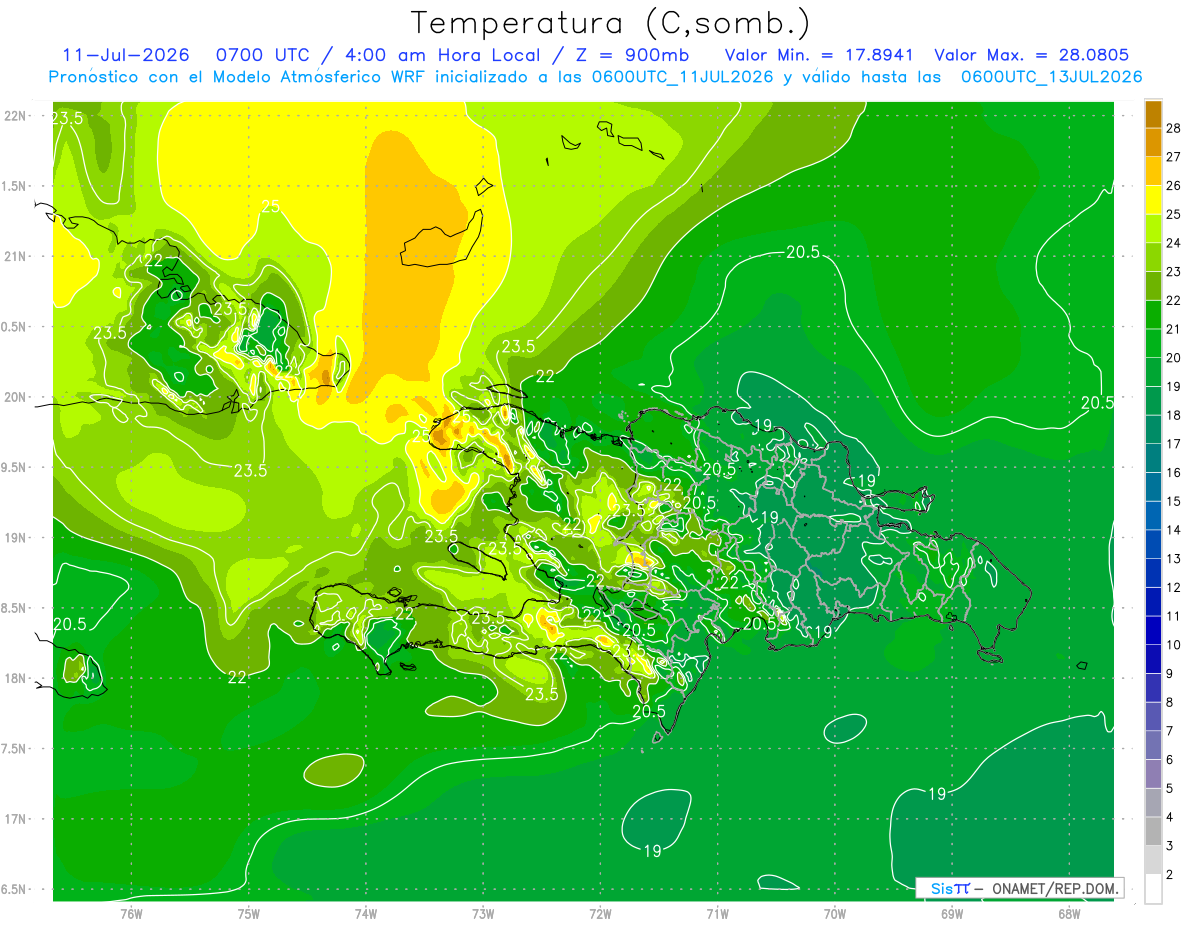Viewport: 1200px width, 927px height.
Task: Click the longitude axis label '72W'
Action: 601,913
